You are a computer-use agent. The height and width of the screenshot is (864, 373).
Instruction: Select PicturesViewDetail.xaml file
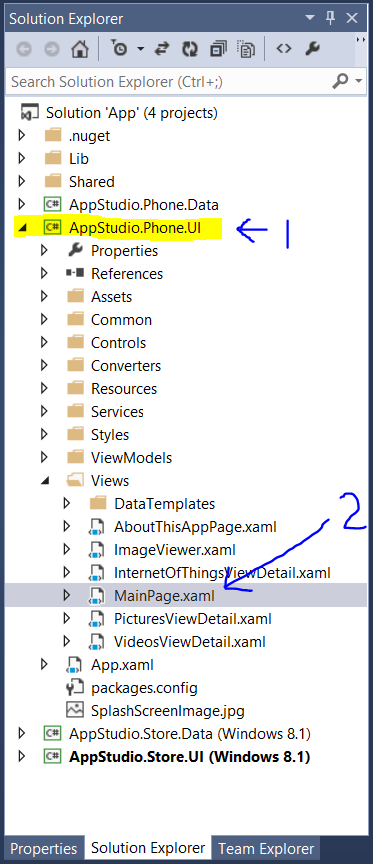pos(193,619)
